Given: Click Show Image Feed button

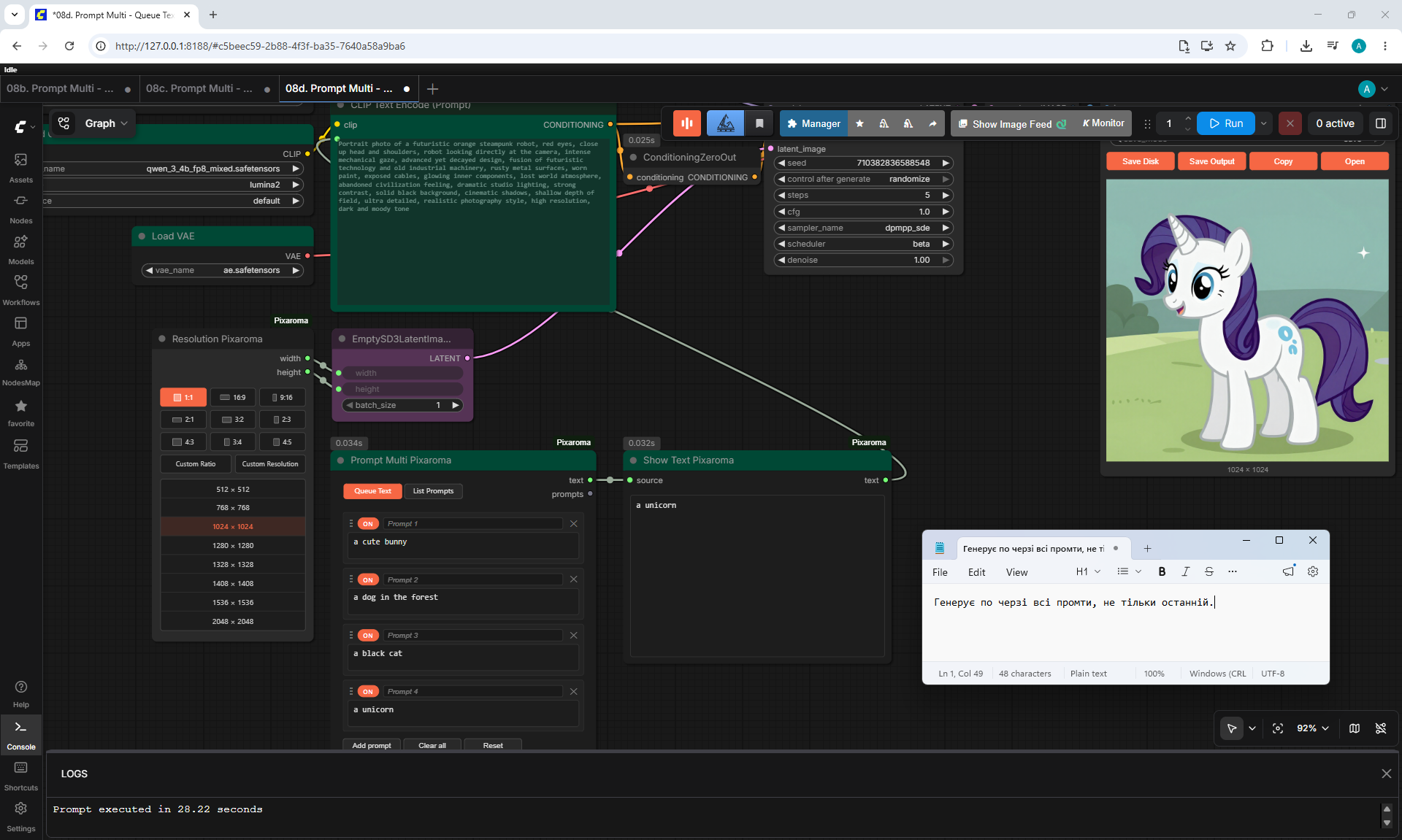Looking at the screenshot, I should 1013,124.
